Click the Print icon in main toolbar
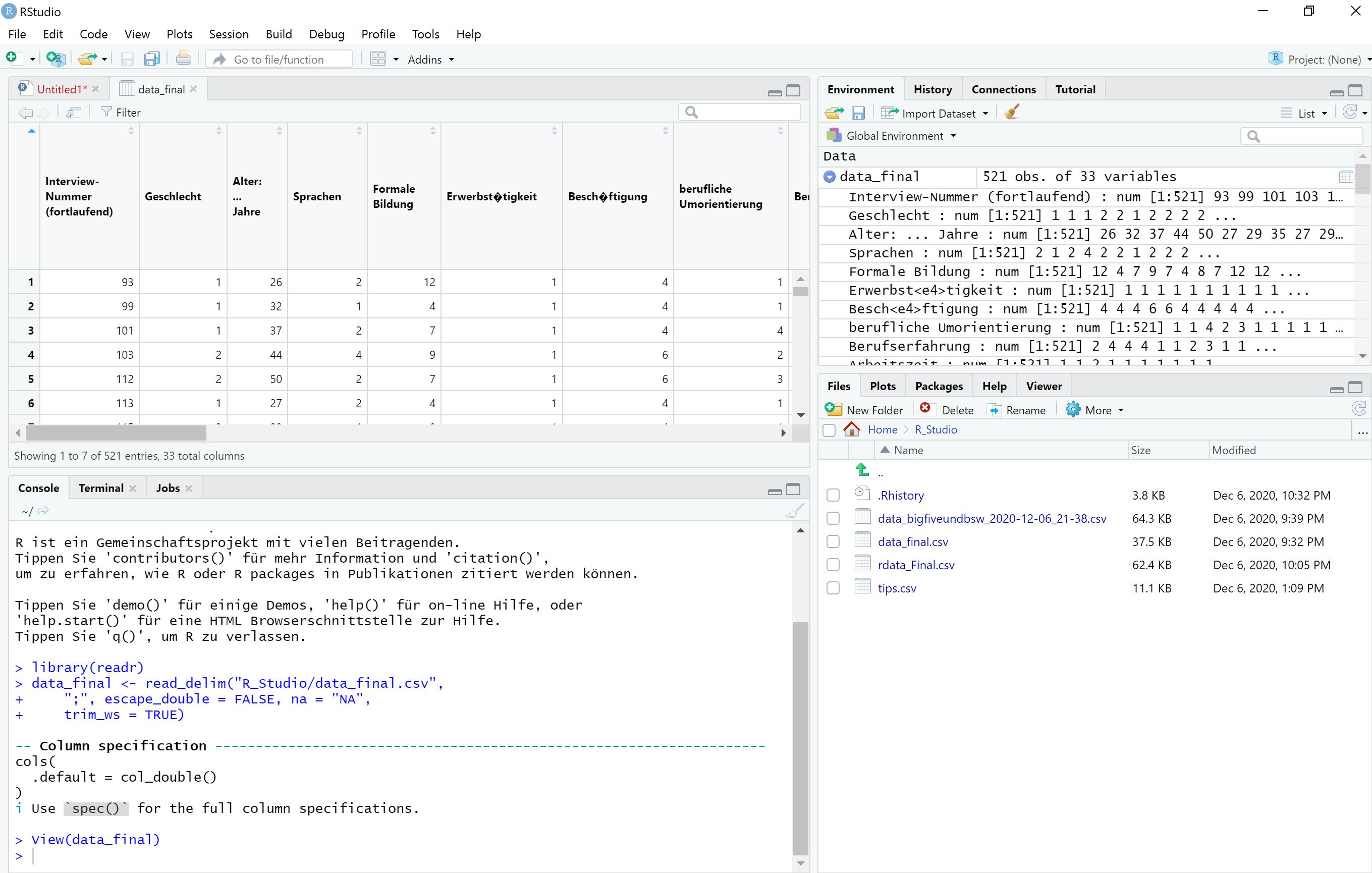 [x=184, y=59]
